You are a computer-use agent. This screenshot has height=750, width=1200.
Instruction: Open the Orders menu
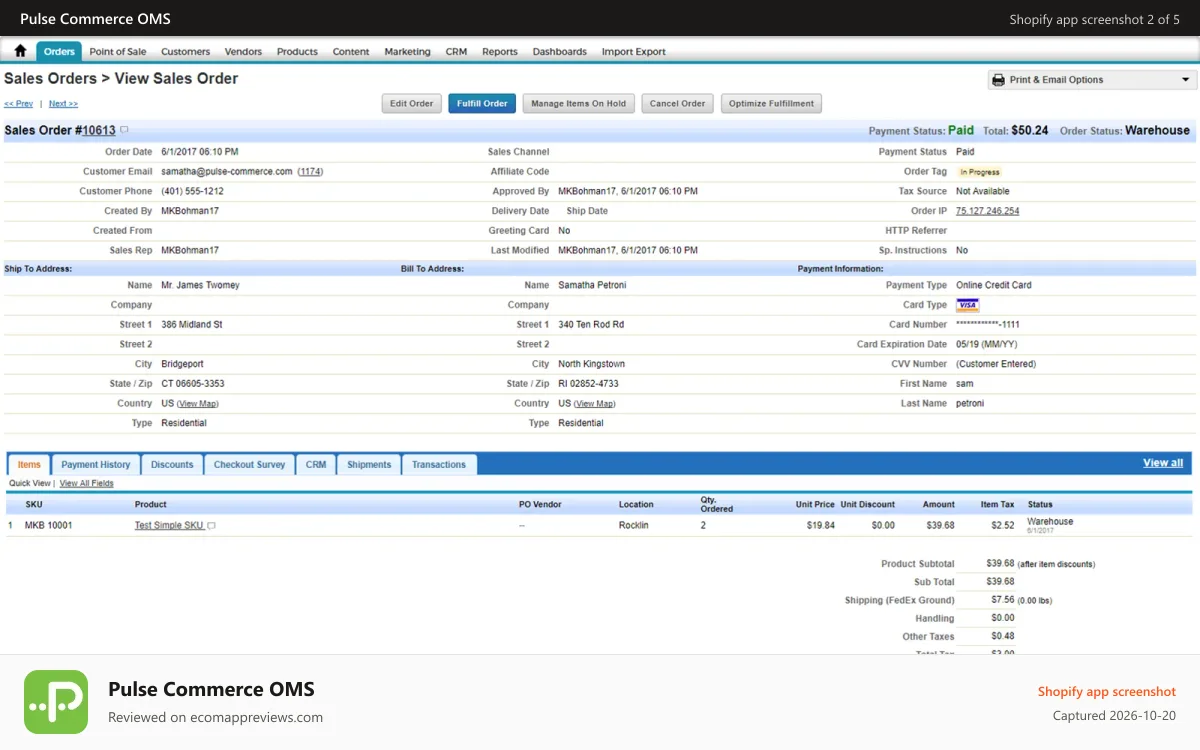59,52
